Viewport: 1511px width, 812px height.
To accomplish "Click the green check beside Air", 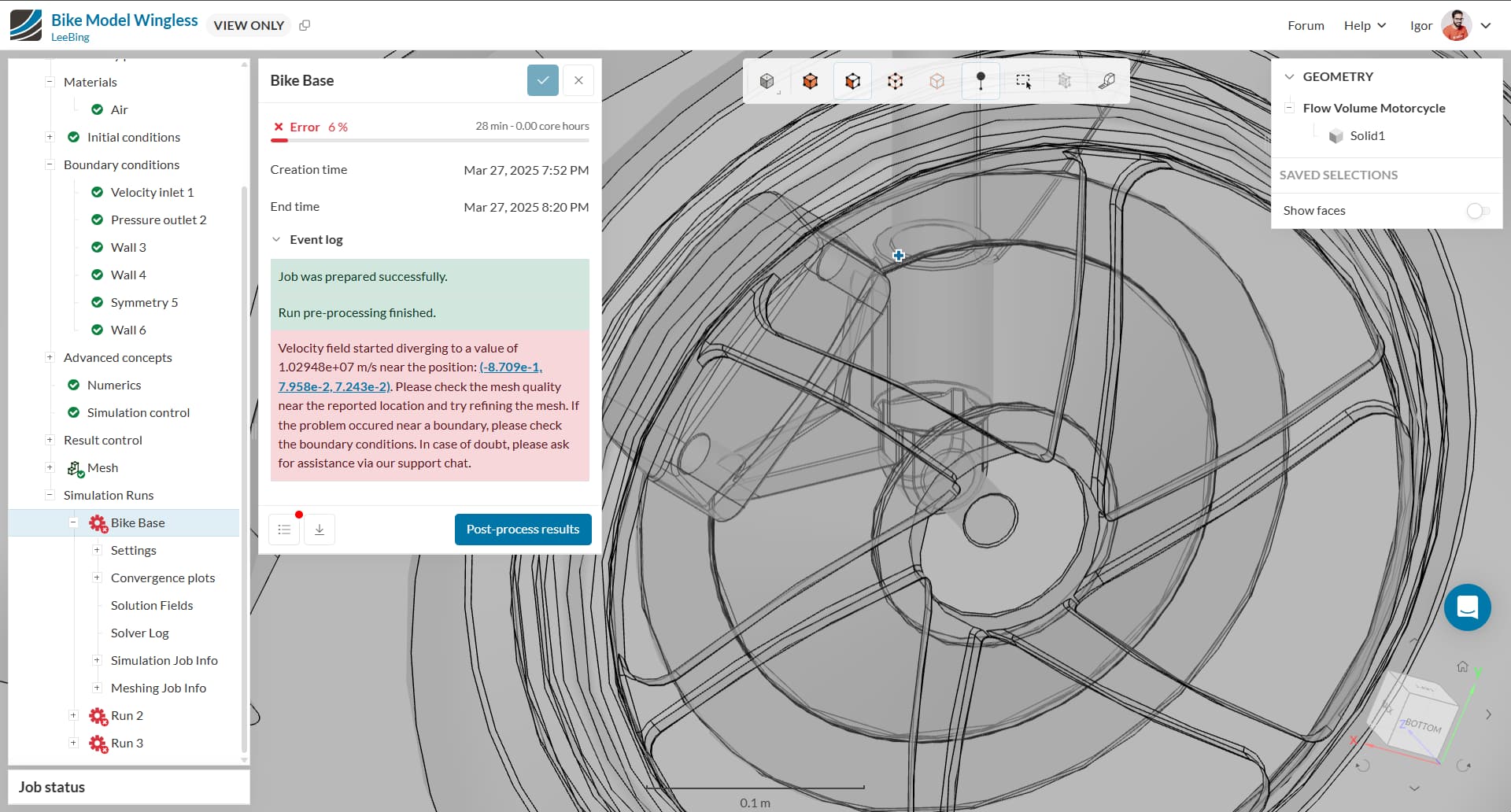I will pyautogui.click(x=97, y=109).
